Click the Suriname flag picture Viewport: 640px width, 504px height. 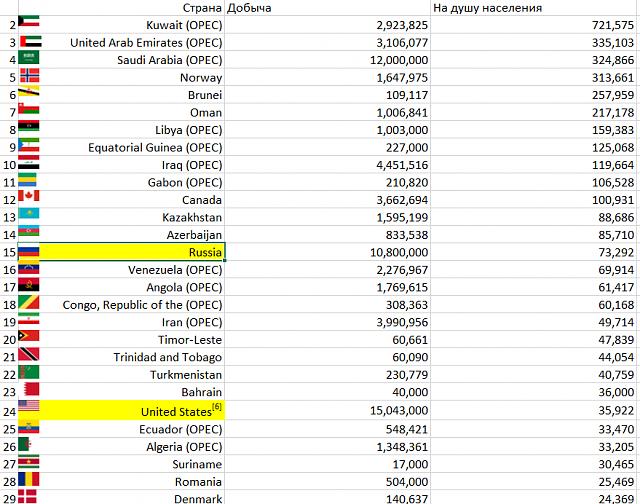pyautogui.click(x=29, y=461)
